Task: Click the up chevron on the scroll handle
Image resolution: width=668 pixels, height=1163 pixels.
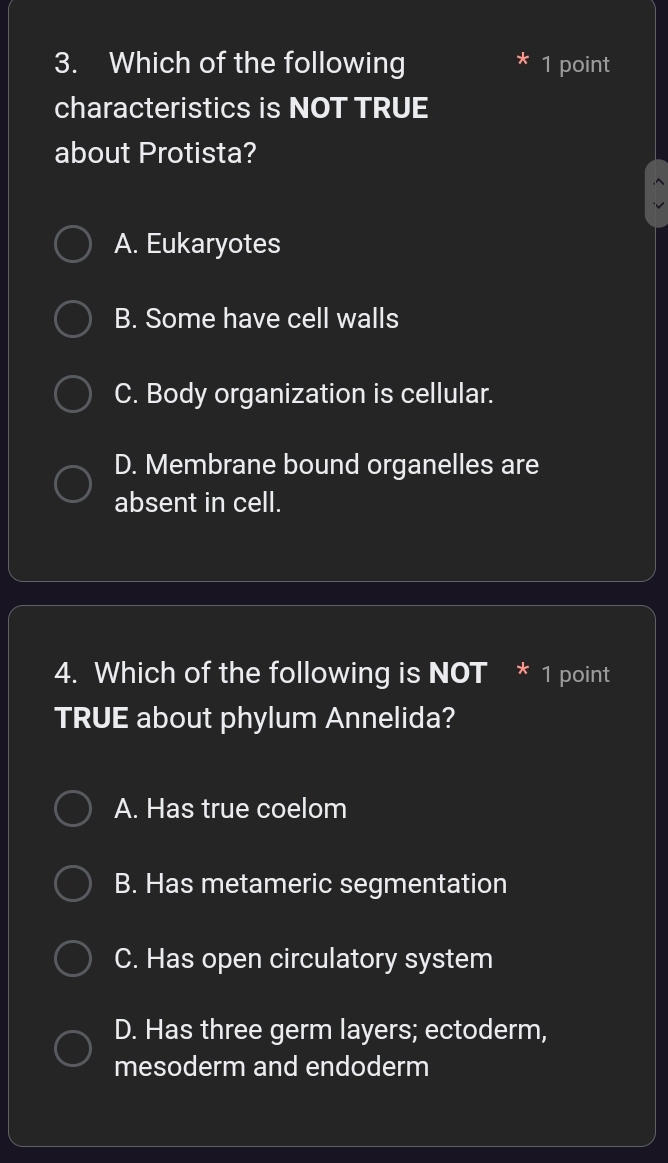Action: 657,182
